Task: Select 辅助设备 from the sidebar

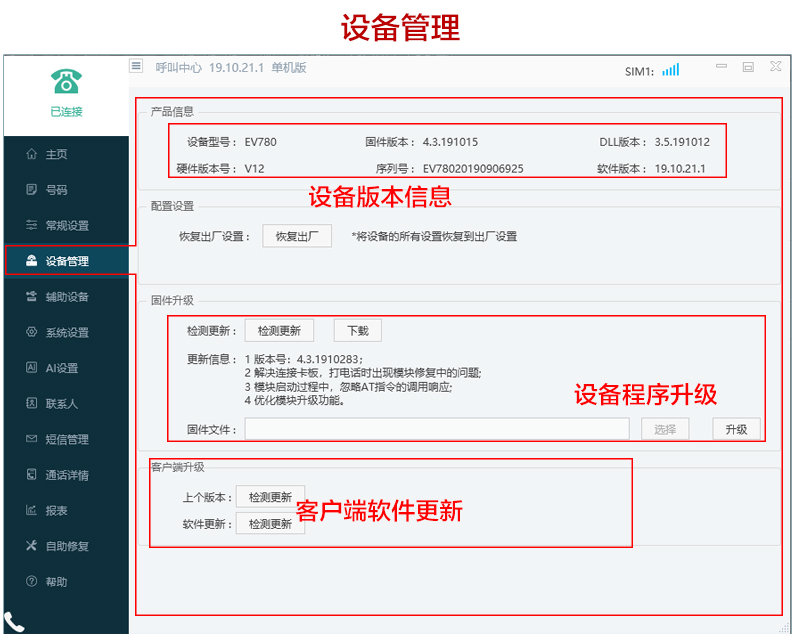Action: [66, 297]
